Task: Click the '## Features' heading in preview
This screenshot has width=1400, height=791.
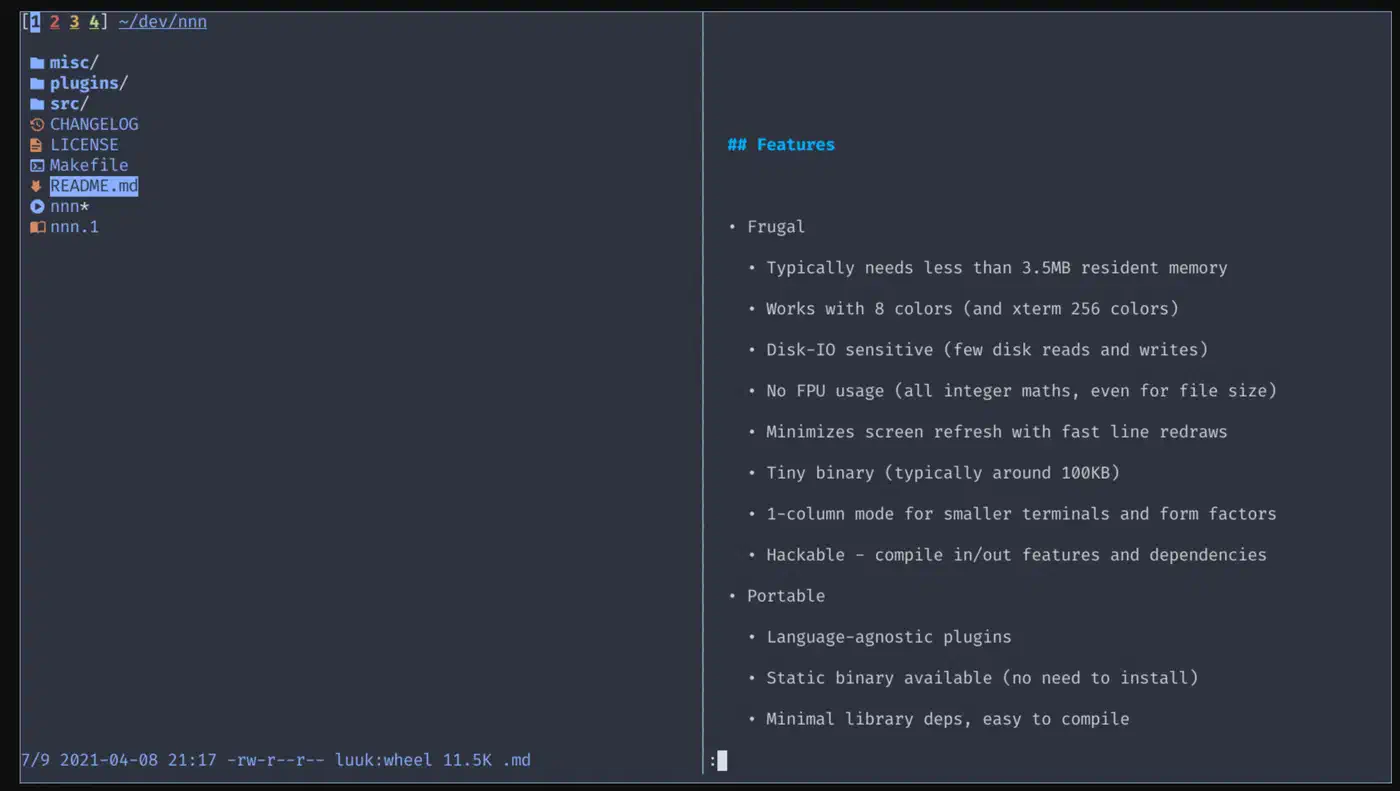Action: tap(781, 145)
